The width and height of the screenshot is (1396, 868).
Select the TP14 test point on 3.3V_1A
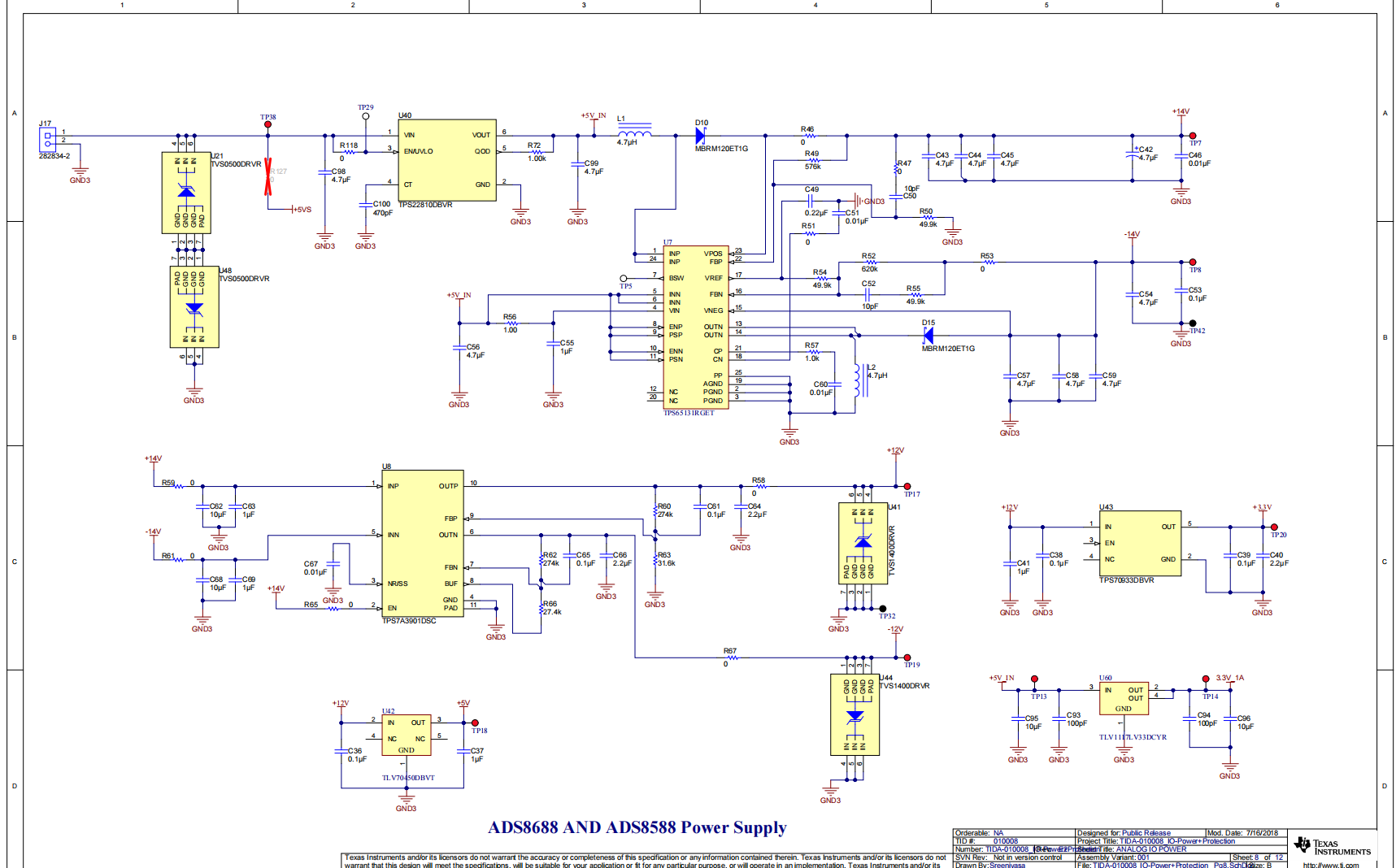pos(1206,679)
